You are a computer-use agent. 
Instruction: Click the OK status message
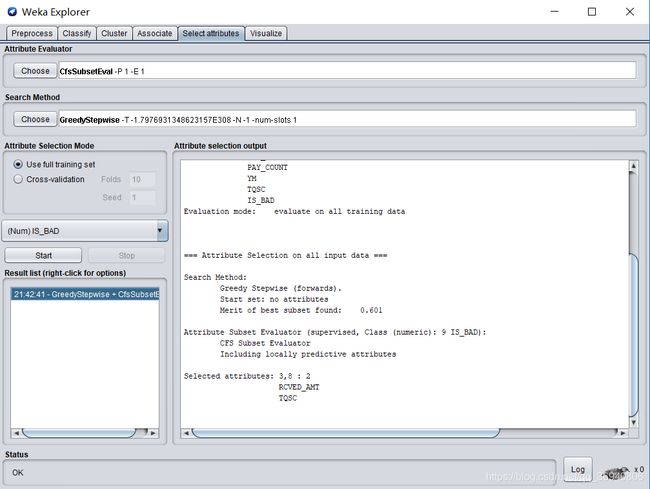click(18, 472)
